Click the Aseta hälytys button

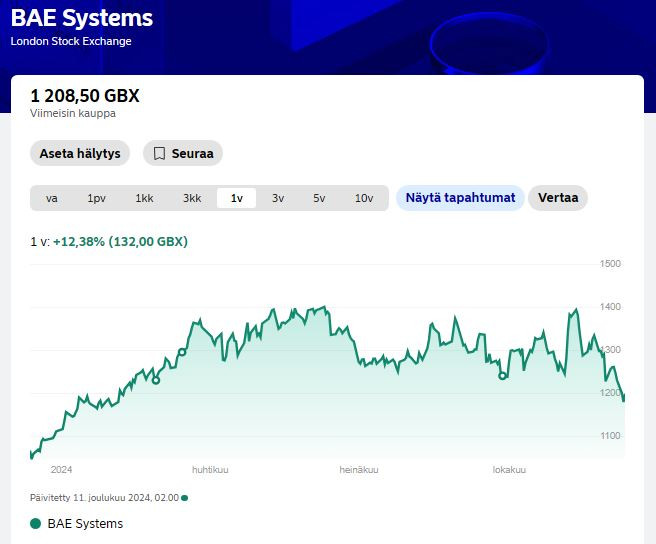80,153
